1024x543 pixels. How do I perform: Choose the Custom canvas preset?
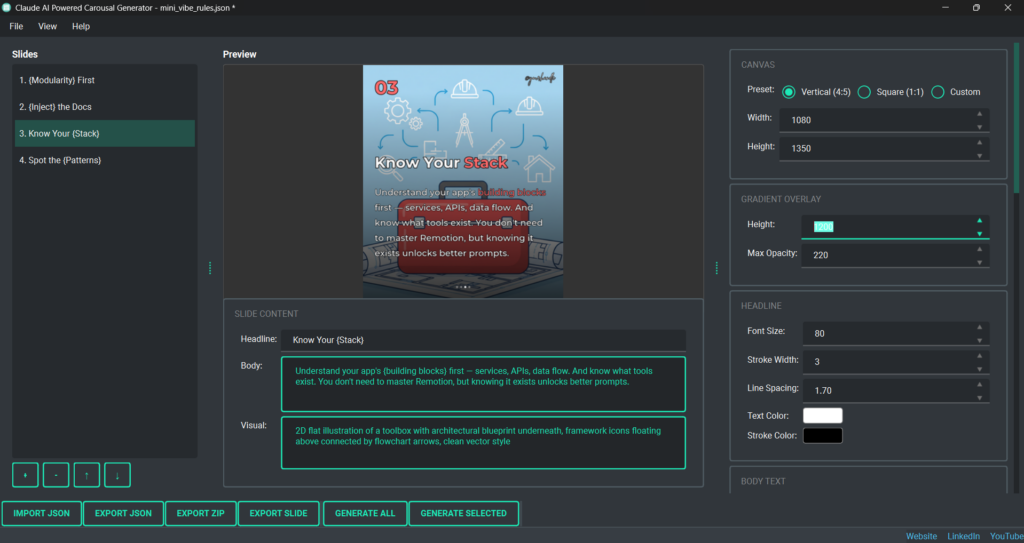(938, 92)
